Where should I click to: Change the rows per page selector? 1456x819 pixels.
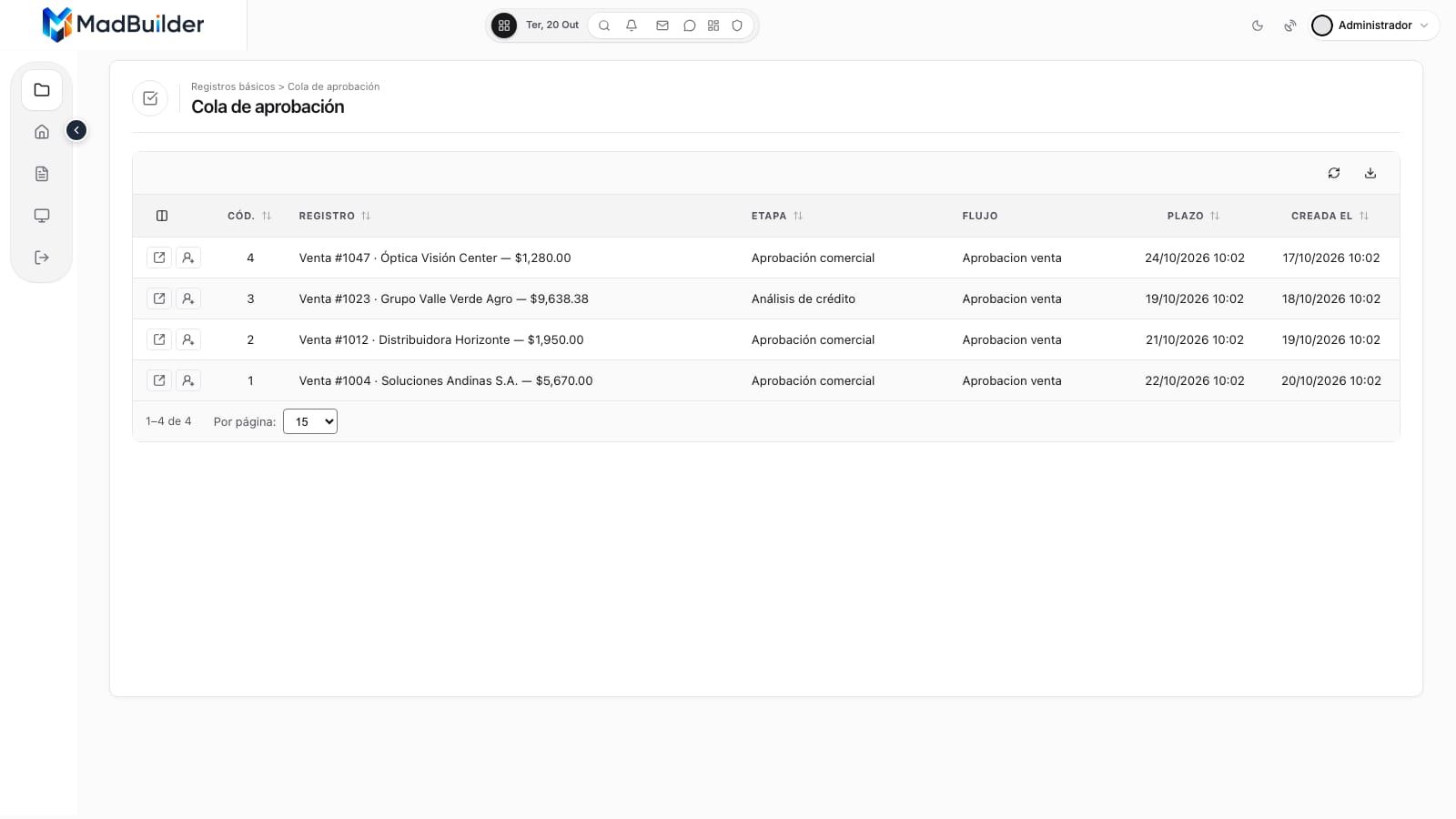310,421
